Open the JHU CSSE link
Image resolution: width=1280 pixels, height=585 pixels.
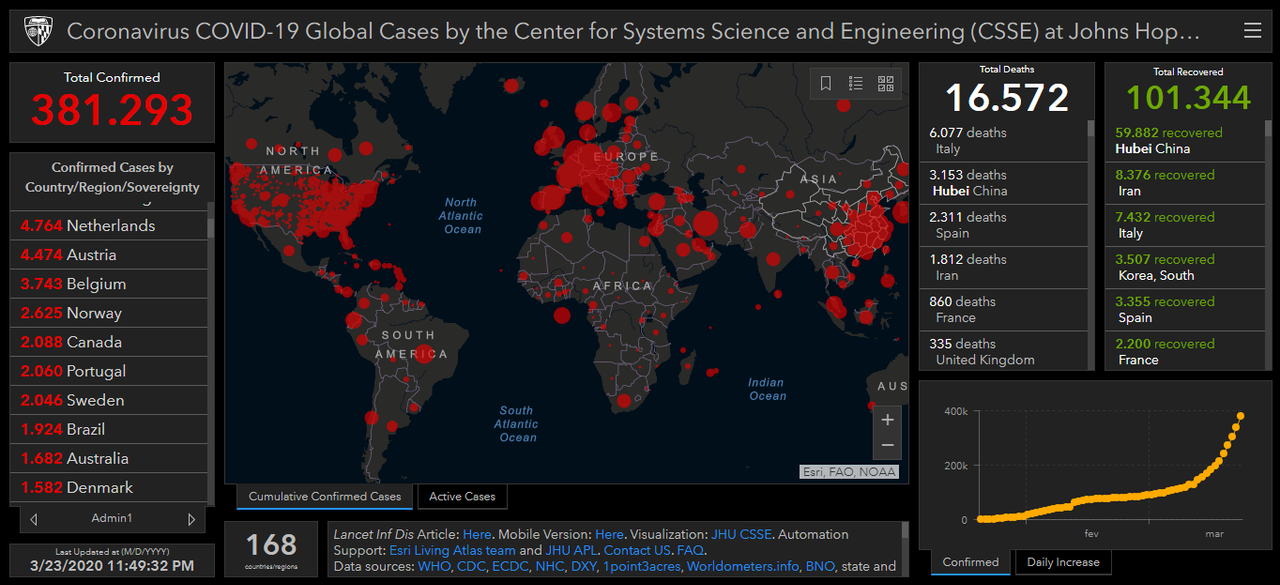coord(741,535)
